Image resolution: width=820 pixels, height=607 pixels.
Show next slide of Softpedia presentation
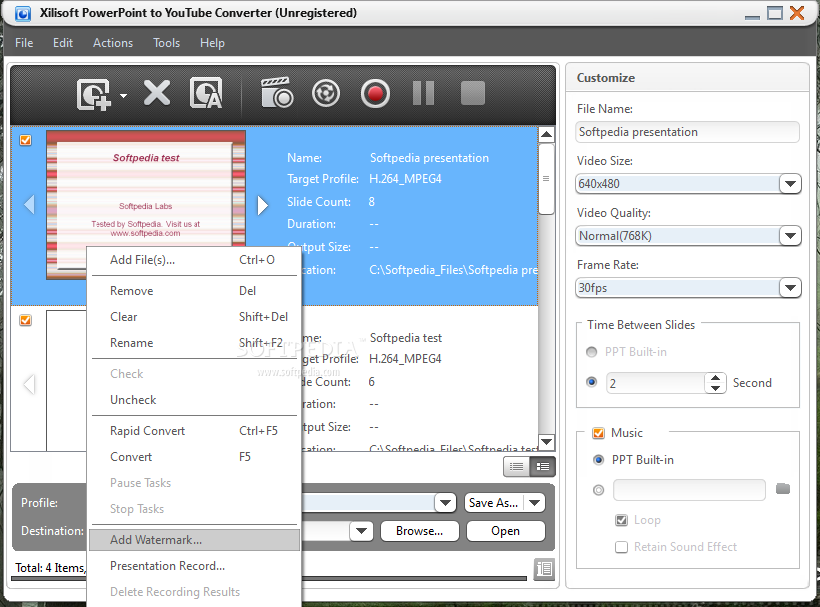(x=263, y=205)
